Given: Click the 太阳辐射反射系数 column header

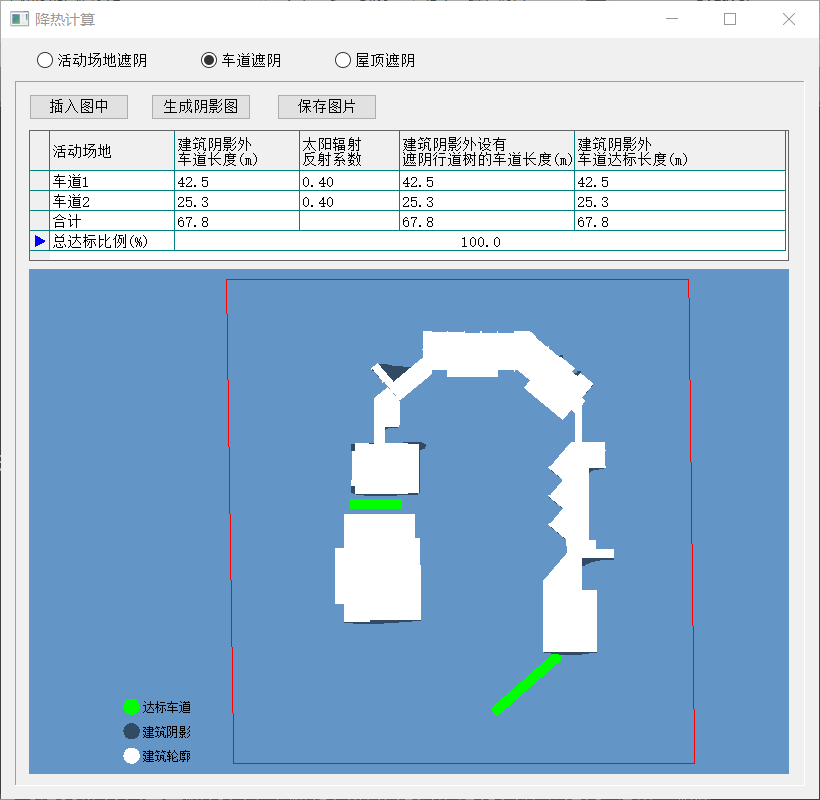Looking at the screenshot, I should (x=348, y=151).
